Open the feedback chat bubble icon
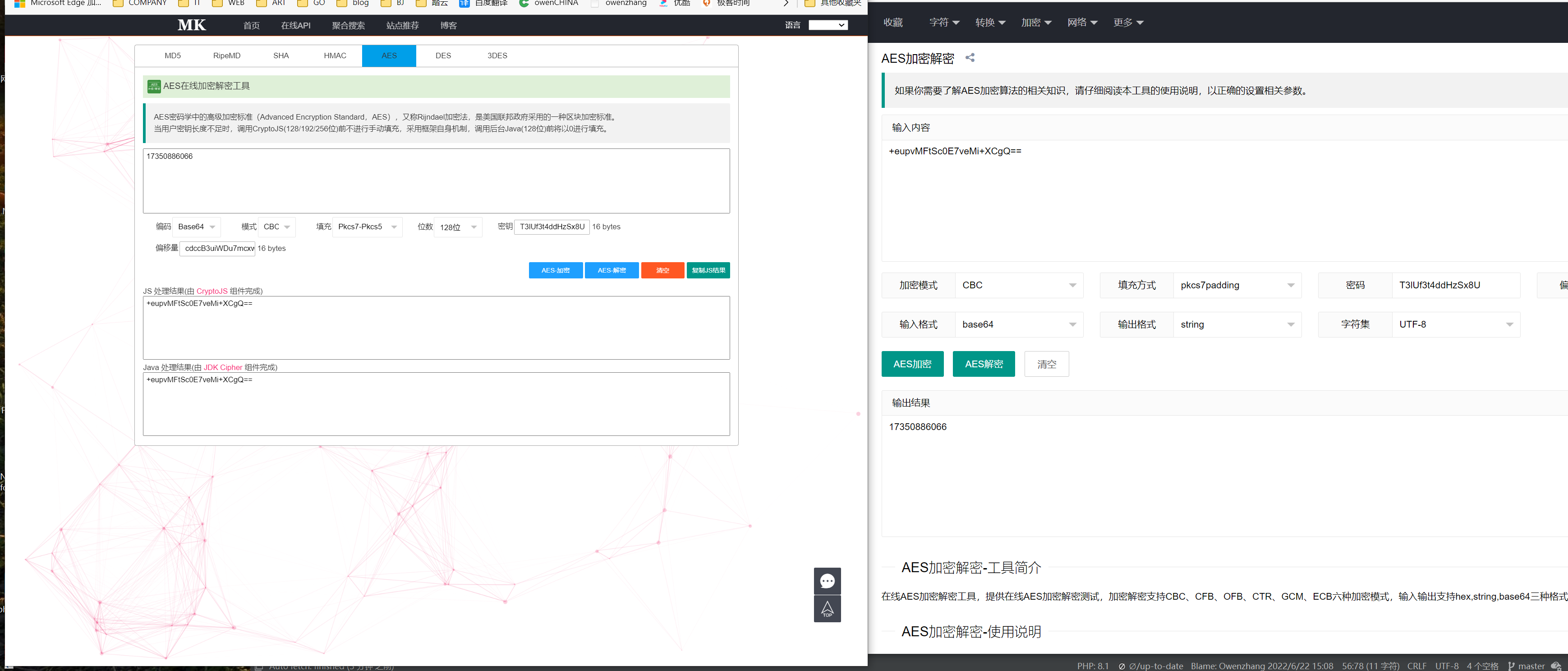The width and height of the screenshot is (1568, 671). point(827,582)
